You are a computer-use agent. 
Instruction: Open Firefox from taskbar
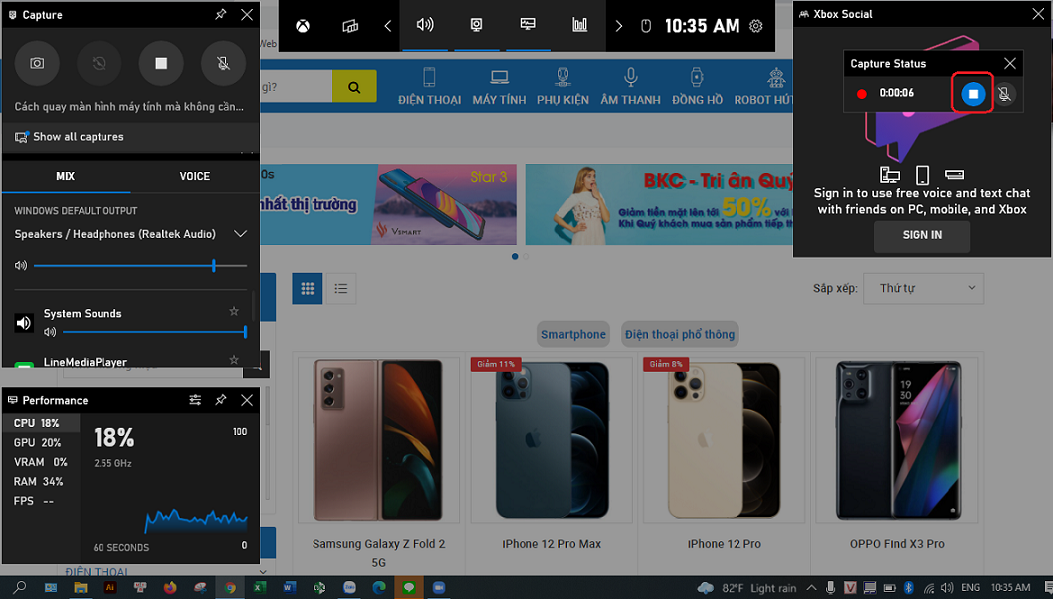170,588
